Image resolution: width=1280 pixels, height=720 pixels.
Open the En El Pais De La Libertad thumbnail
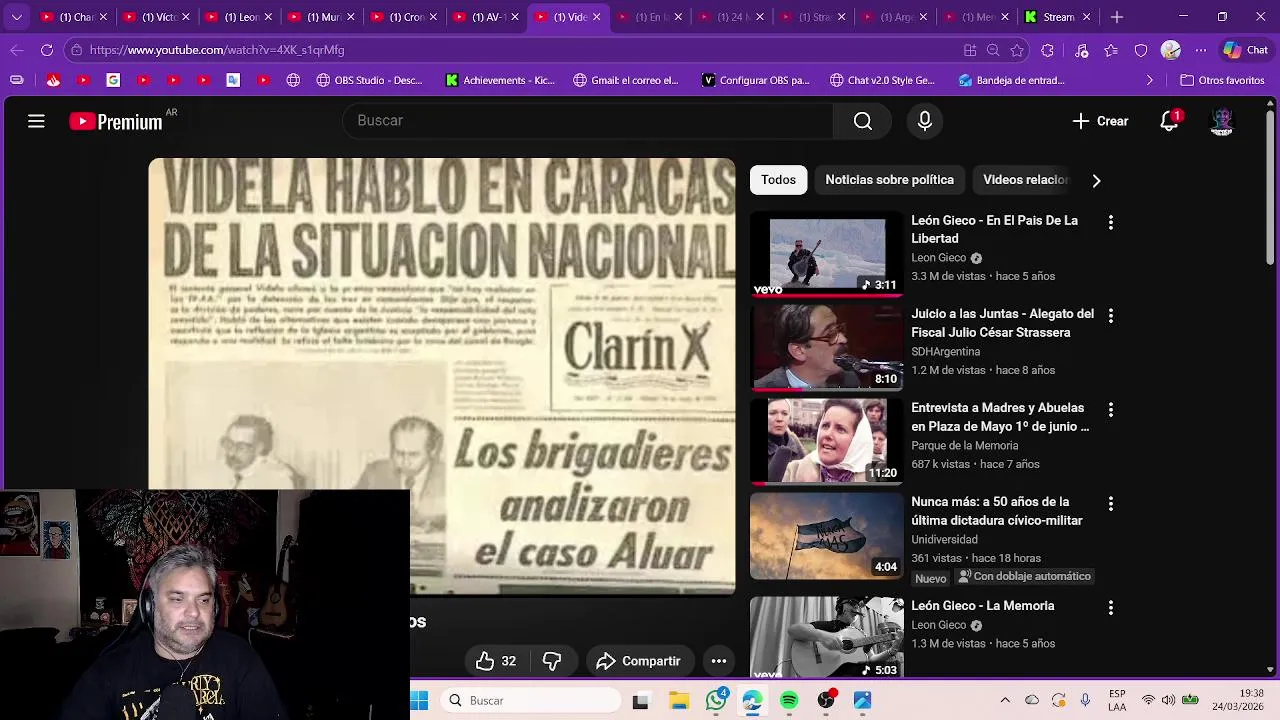(827, 254)
